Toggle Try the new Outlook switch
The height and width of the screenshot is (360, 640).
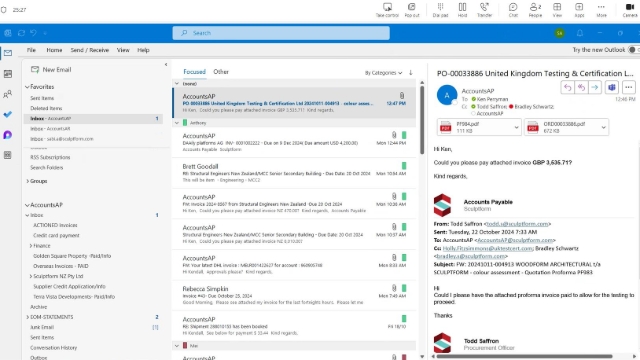coord(633,50)
